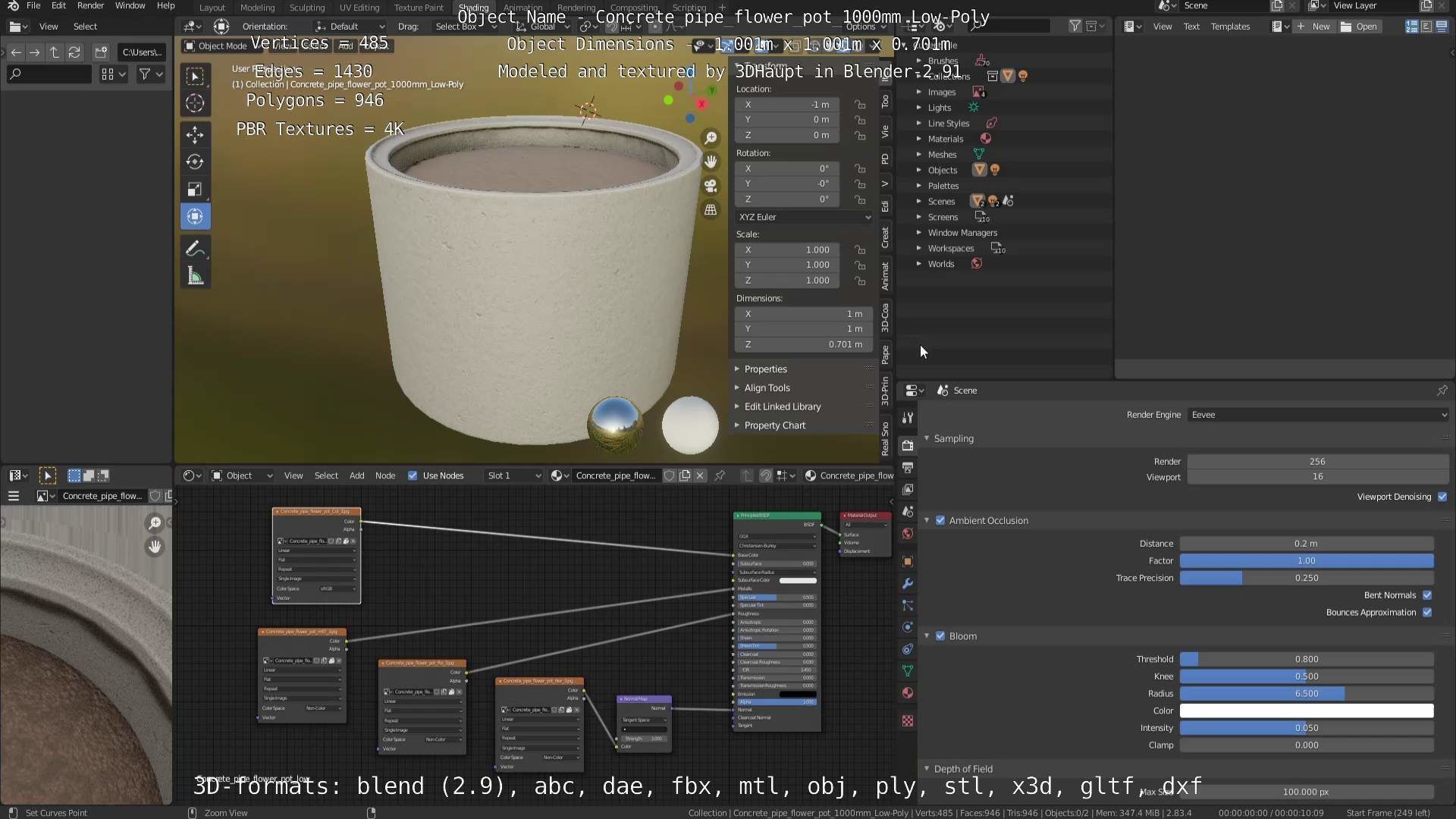Open Material properties tab (red sphere icon)
The width and height of the screenshot is (1456, 819).
pos(908,693)
